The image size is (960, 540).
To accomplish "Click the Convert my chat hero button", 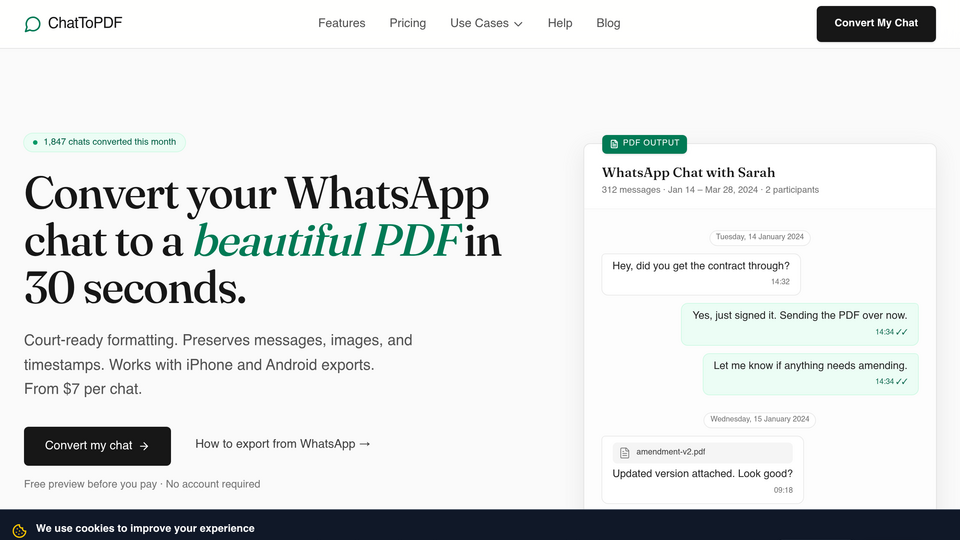I will 97,446.
